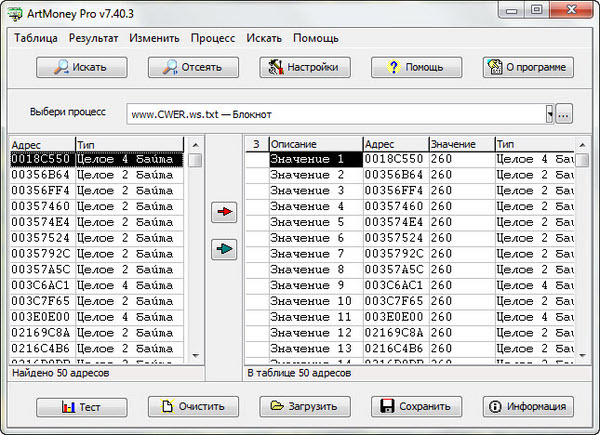The width and height of the screenshot is (600, 435).
Task: Save the table with Сохранить
Action: tap(416, 407)
